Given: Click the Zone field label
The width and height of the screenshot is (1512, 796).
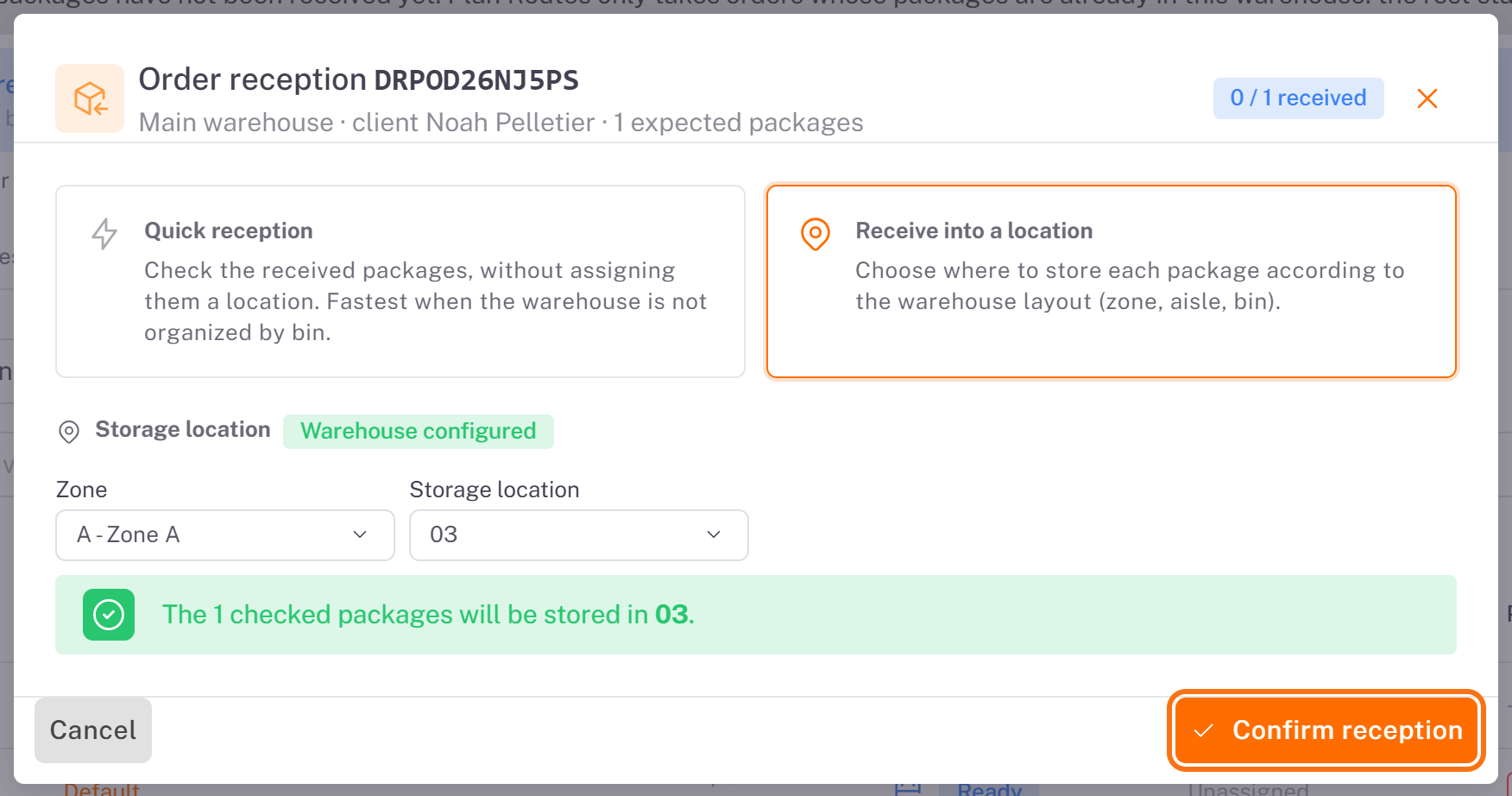Looking at the screenshot, I should [x=82, y=490].
